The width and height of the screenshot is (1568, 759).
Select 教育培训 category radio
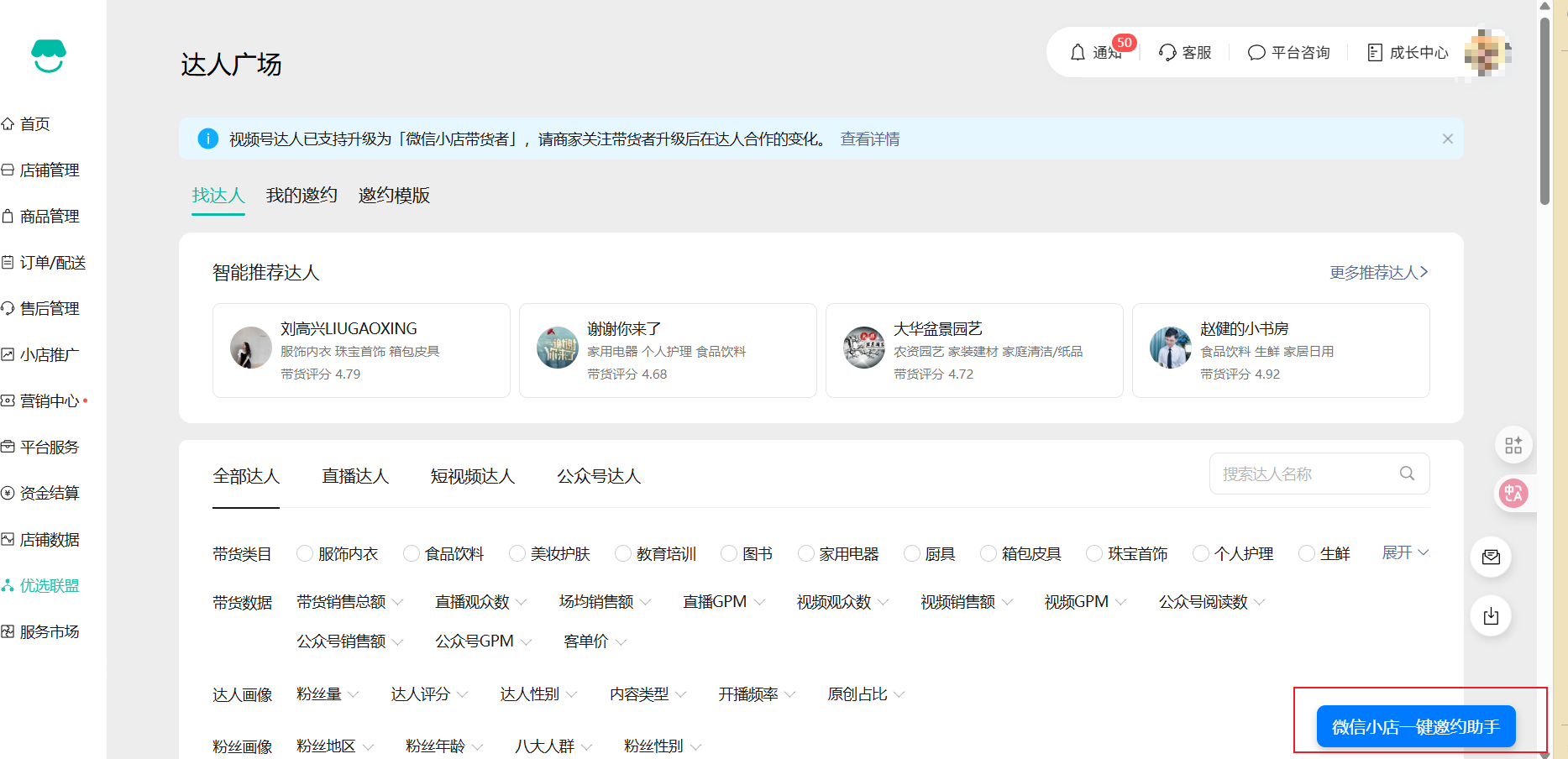tap(623, 553)
